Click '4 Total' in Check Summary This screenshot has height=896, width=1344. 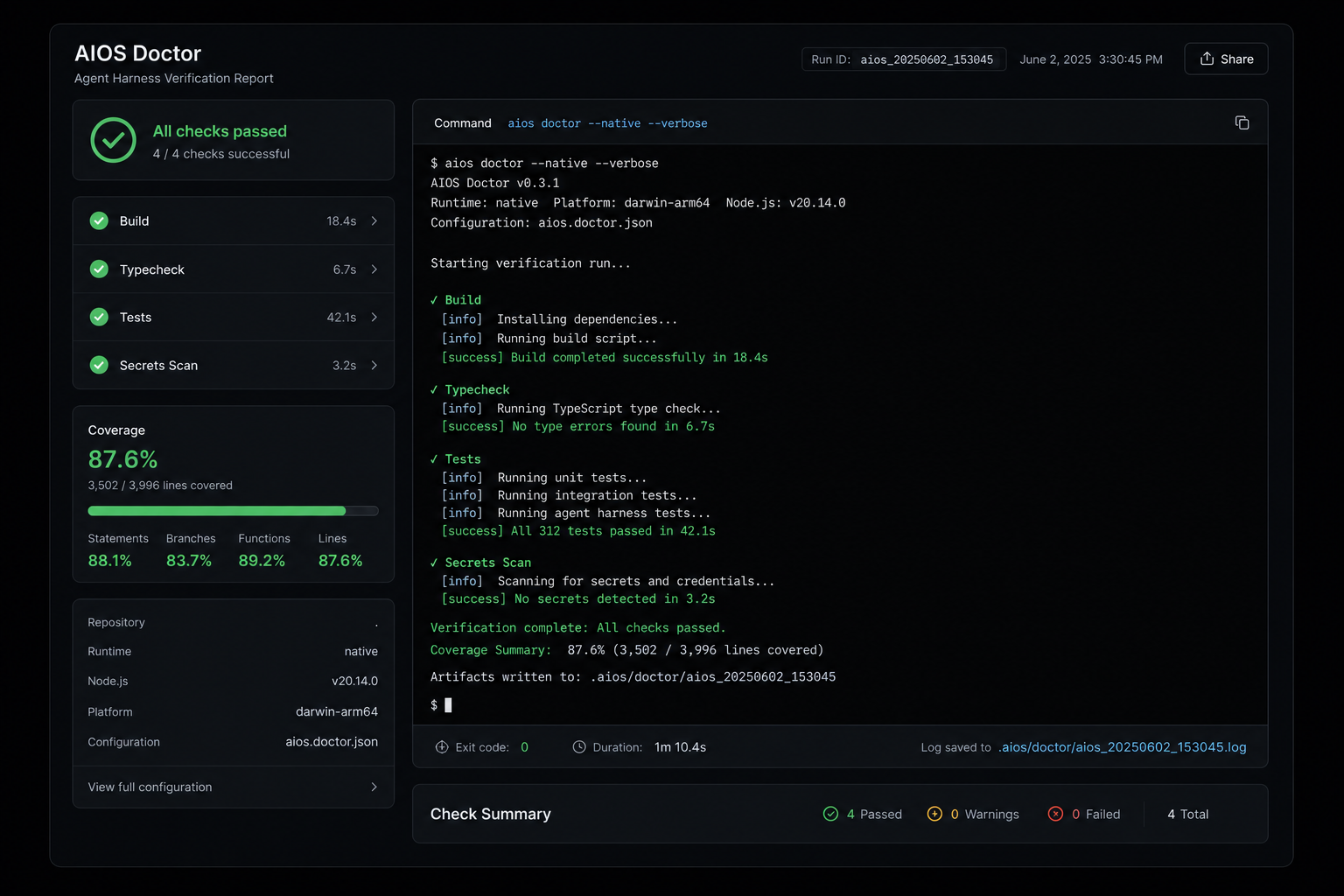coord(1187,815)
